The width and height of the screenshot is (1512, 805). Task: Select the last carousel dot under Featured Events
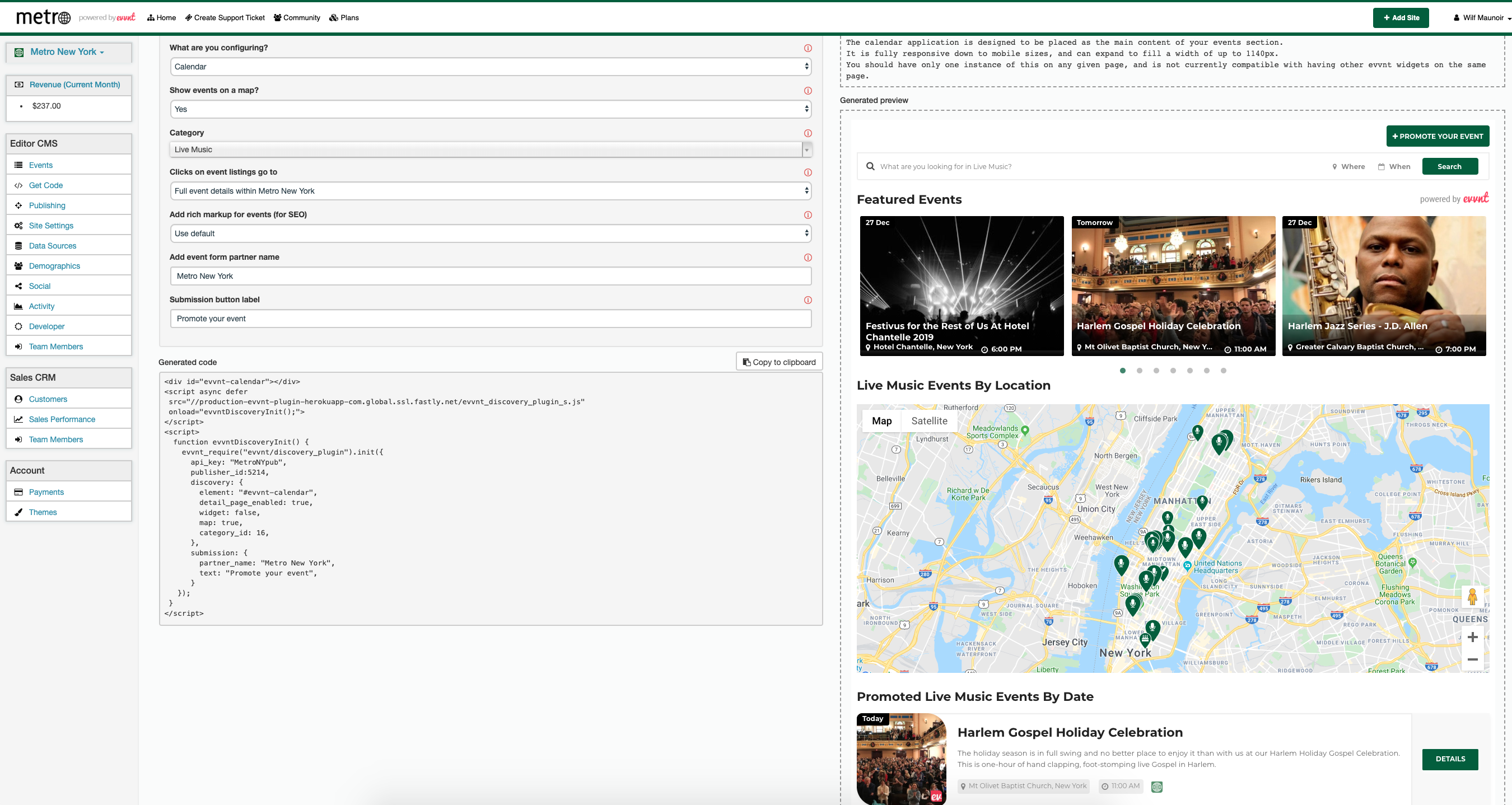pos(1223,371)
